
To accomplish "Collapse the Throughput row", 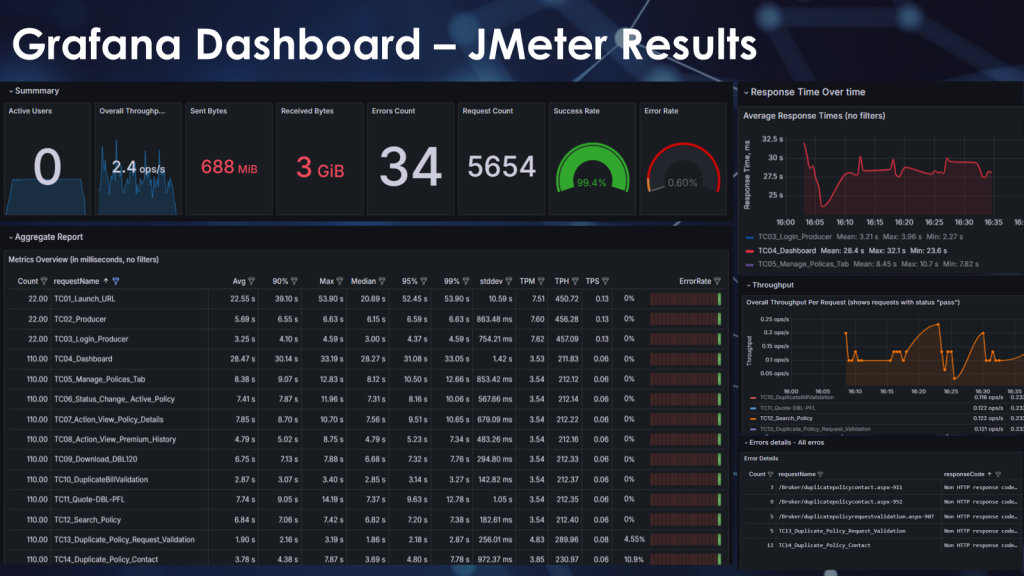I will point(770,285).
